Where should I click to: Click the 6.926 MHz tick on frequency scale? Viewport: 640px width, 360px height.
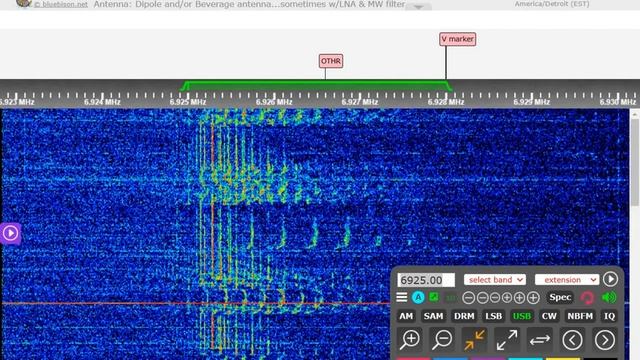pos(274,98)
